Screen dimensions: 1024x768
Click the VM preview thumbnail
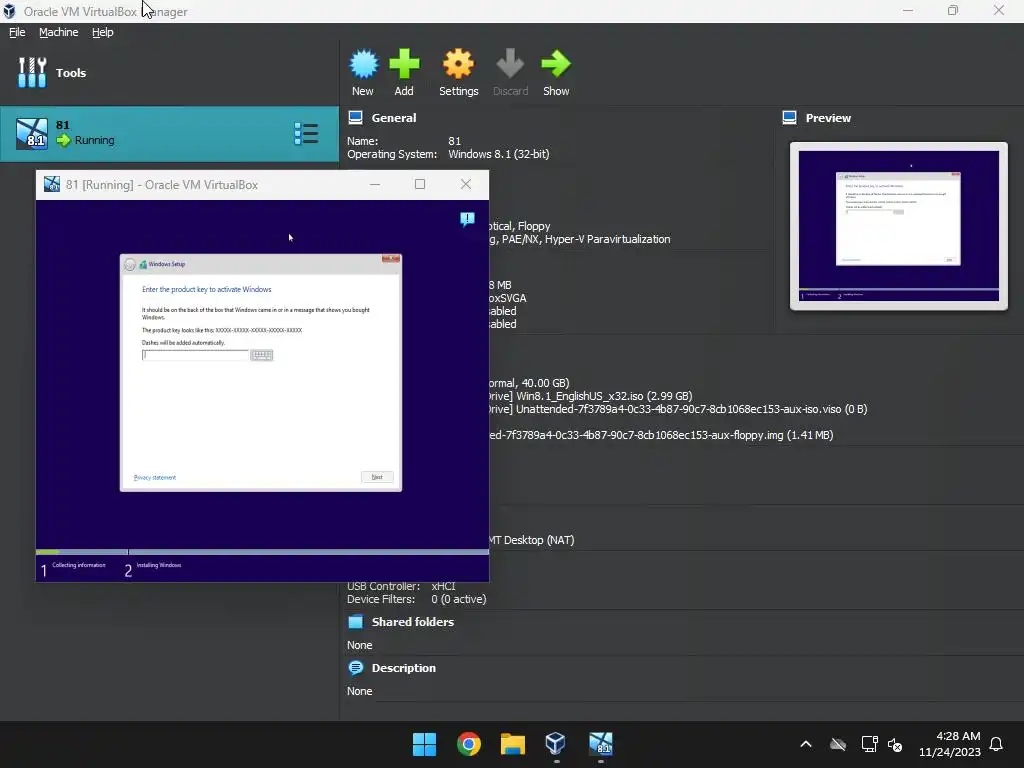point(898,226)
